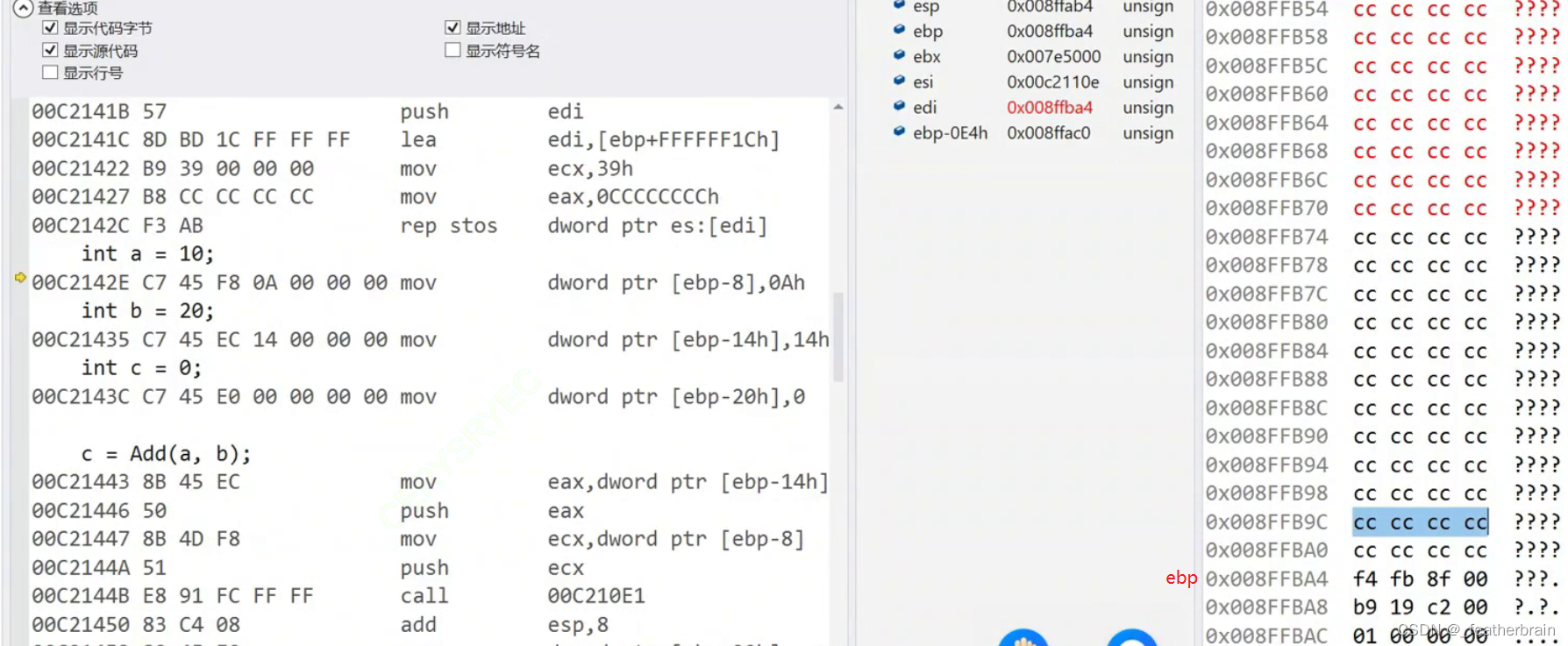1568x646 pixels.
Task: Toggle the 显示源代码 checkbox
Action: (x=50, y=50)
